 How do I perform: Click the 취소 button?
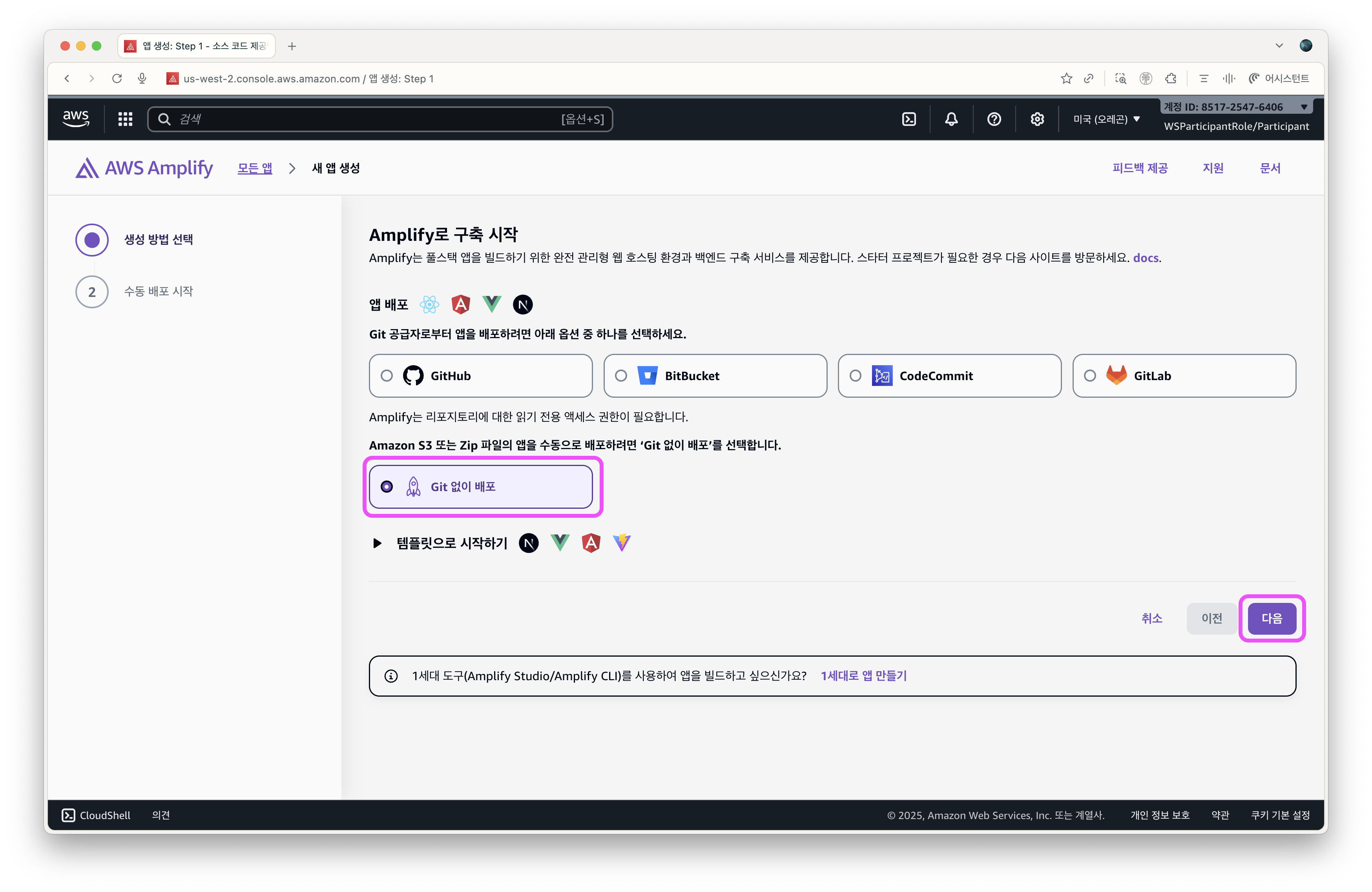pos(1151,618)
